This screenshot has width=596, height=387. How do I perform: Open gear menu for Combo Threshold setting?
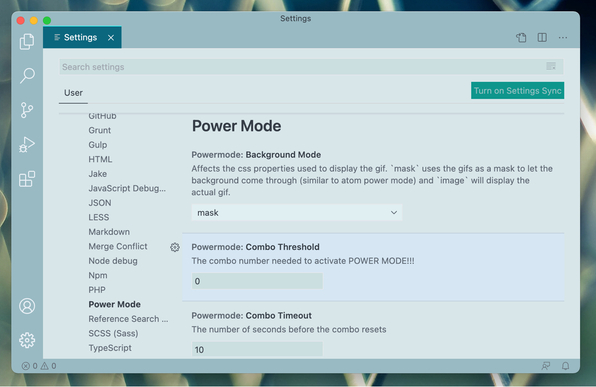[x=174, y=247]
